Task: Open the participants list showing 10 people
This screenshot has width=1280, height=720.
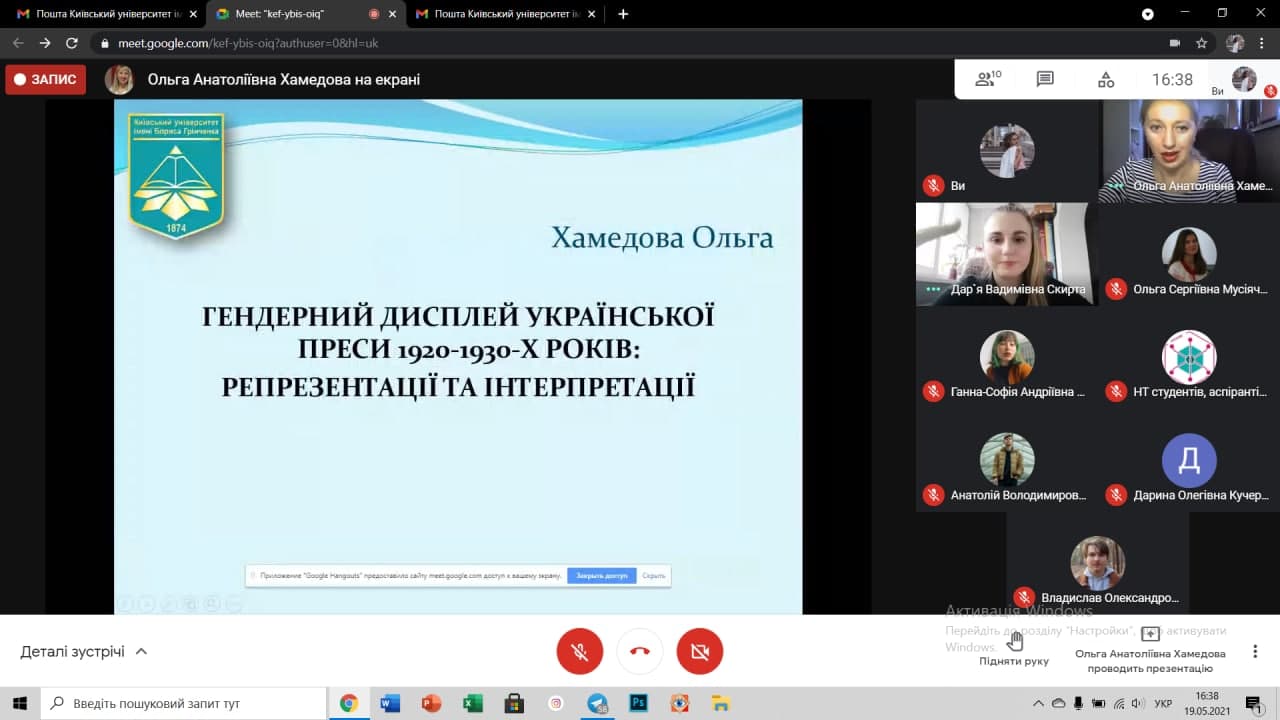Action: pos(987,79)
